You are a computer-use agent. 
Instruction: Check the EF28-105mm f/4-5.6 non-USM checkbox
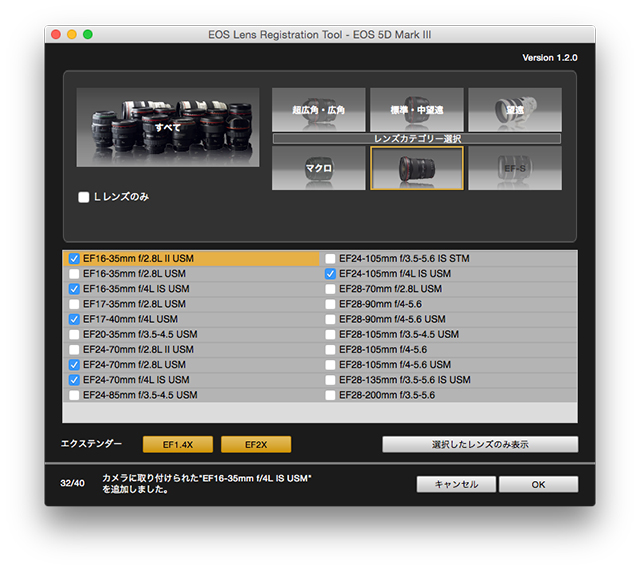tap(330, 350)
